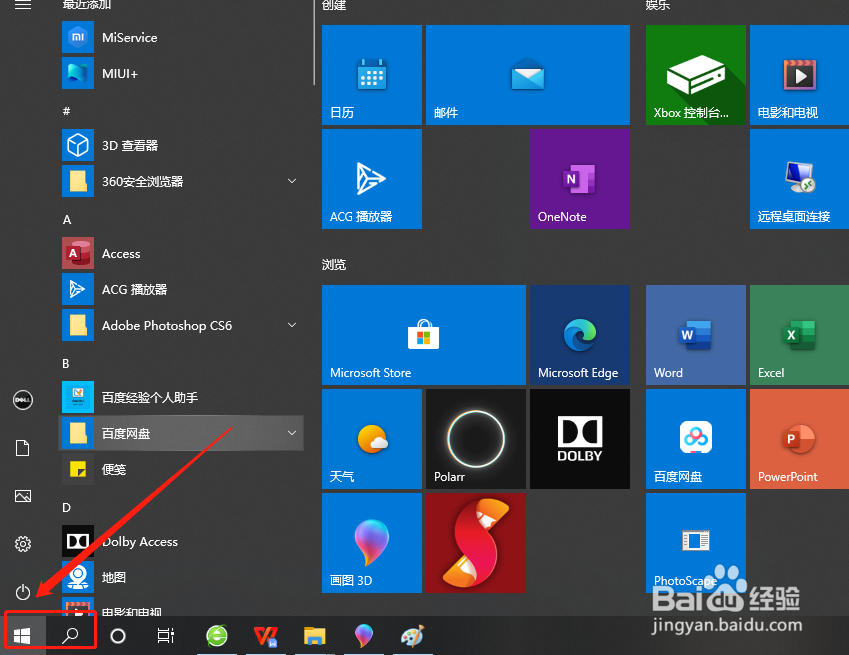Open the Word tile
Image resolution: width=849 pixels, height=655 pixels.
[x=696, y=335]
